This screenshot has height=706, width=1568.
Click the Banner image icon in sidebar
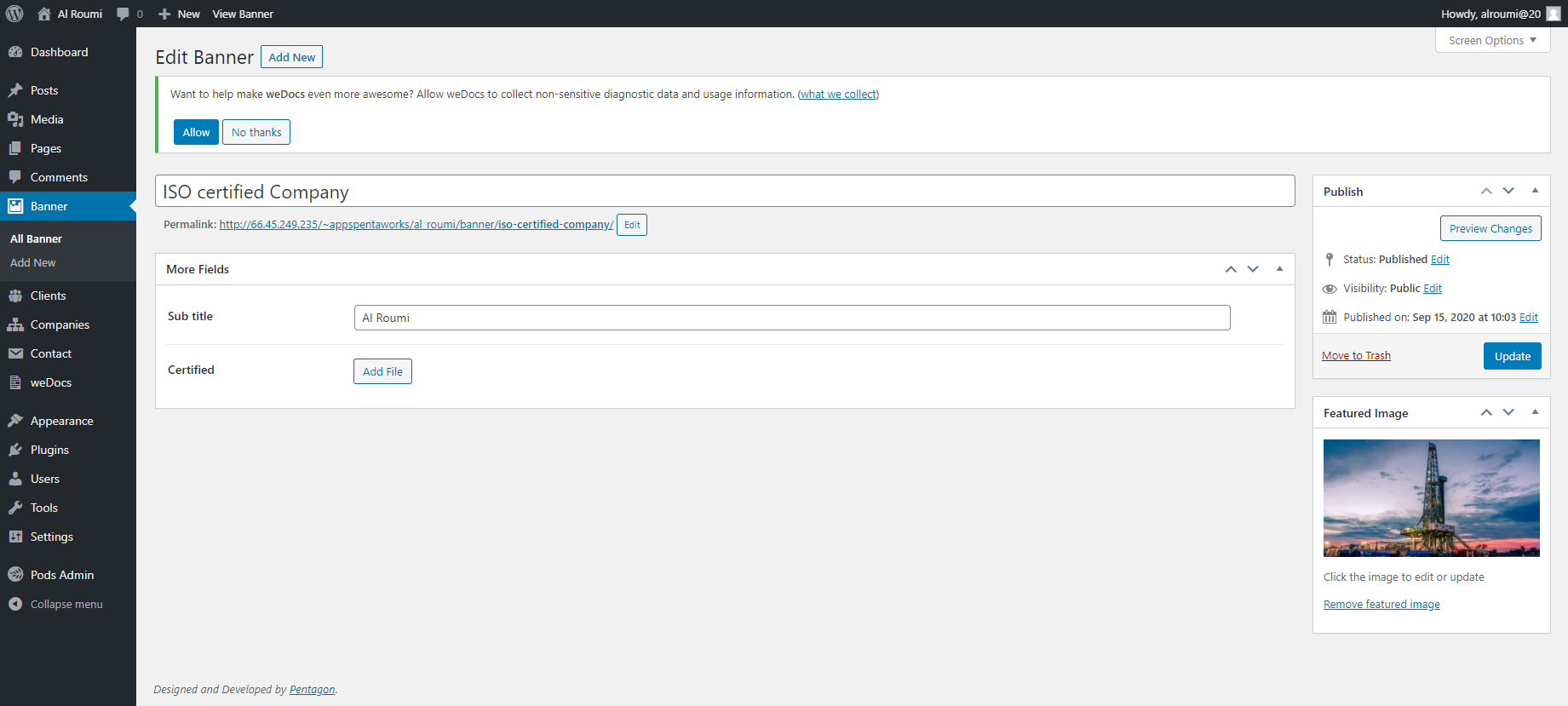click(x=15, y=206)
